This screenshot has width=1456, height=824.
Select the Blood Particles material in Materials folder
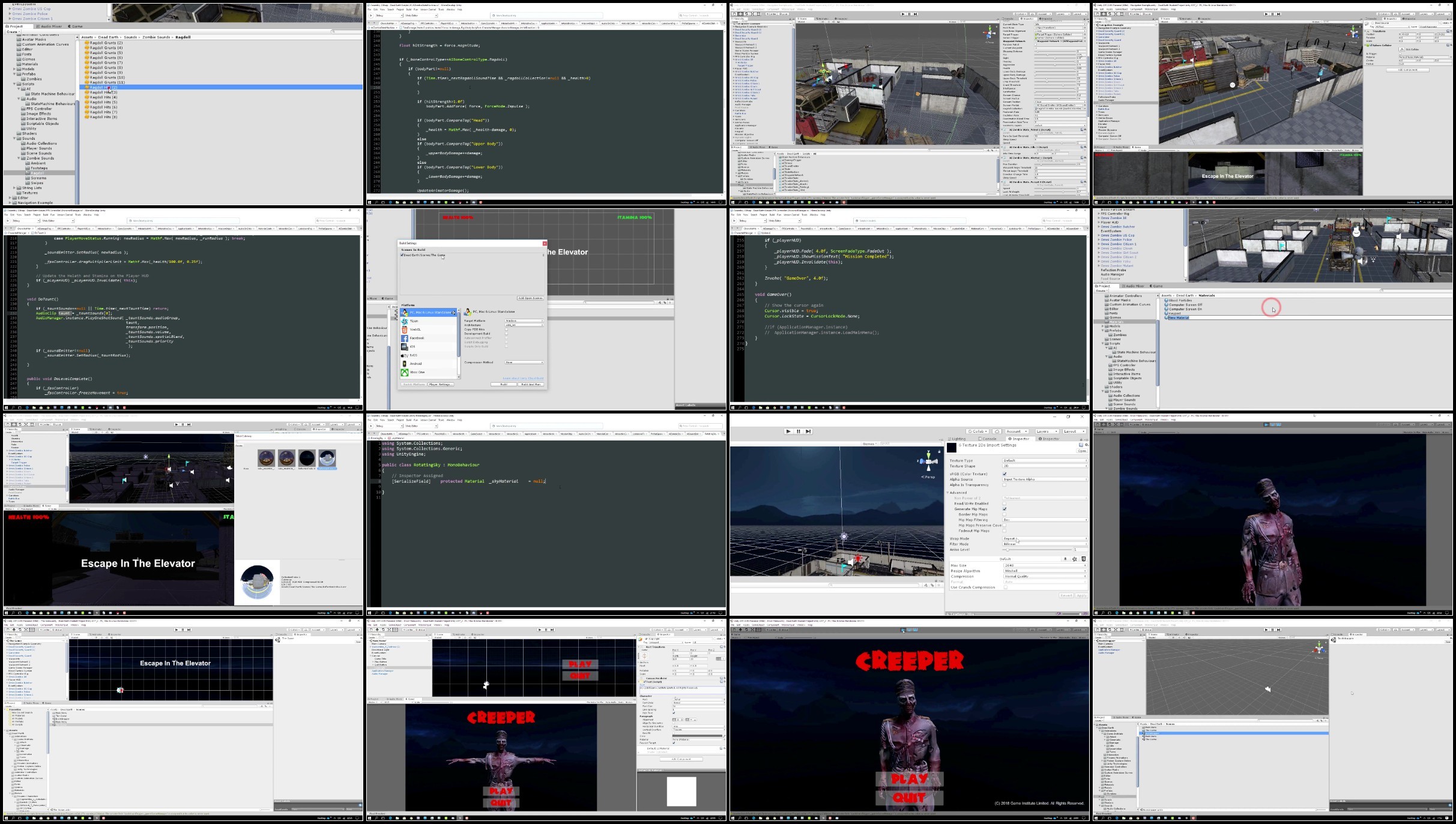tap(1178, 300)
